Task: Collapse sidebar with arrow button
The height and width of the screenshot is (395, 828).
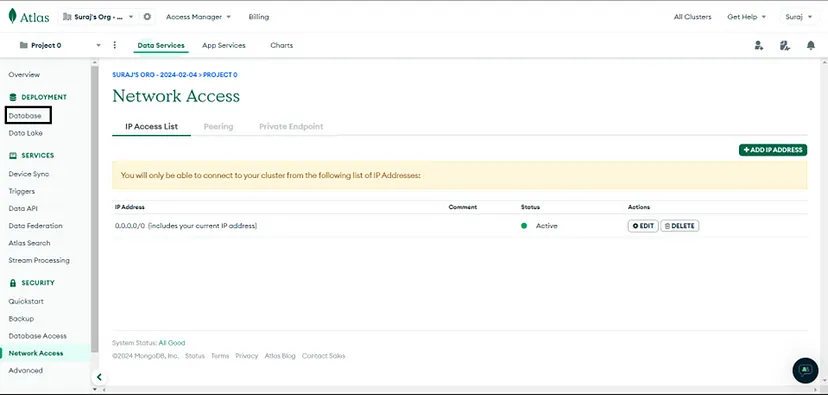Action: (x=99, y=377)
